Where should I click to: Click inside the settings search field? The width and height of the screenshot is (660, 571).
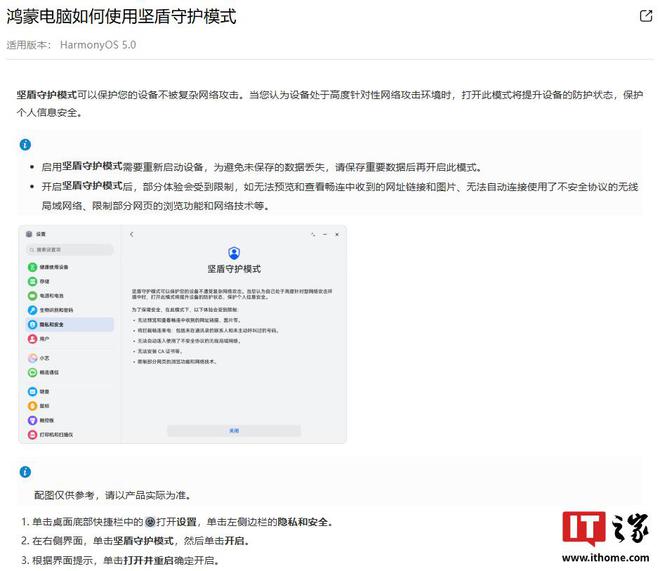(70, 250)
